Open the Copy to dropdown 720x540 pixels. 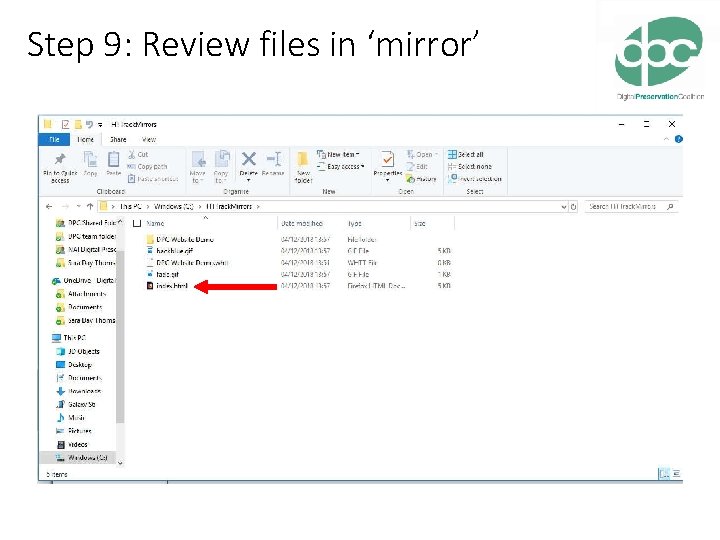[221, 166]
